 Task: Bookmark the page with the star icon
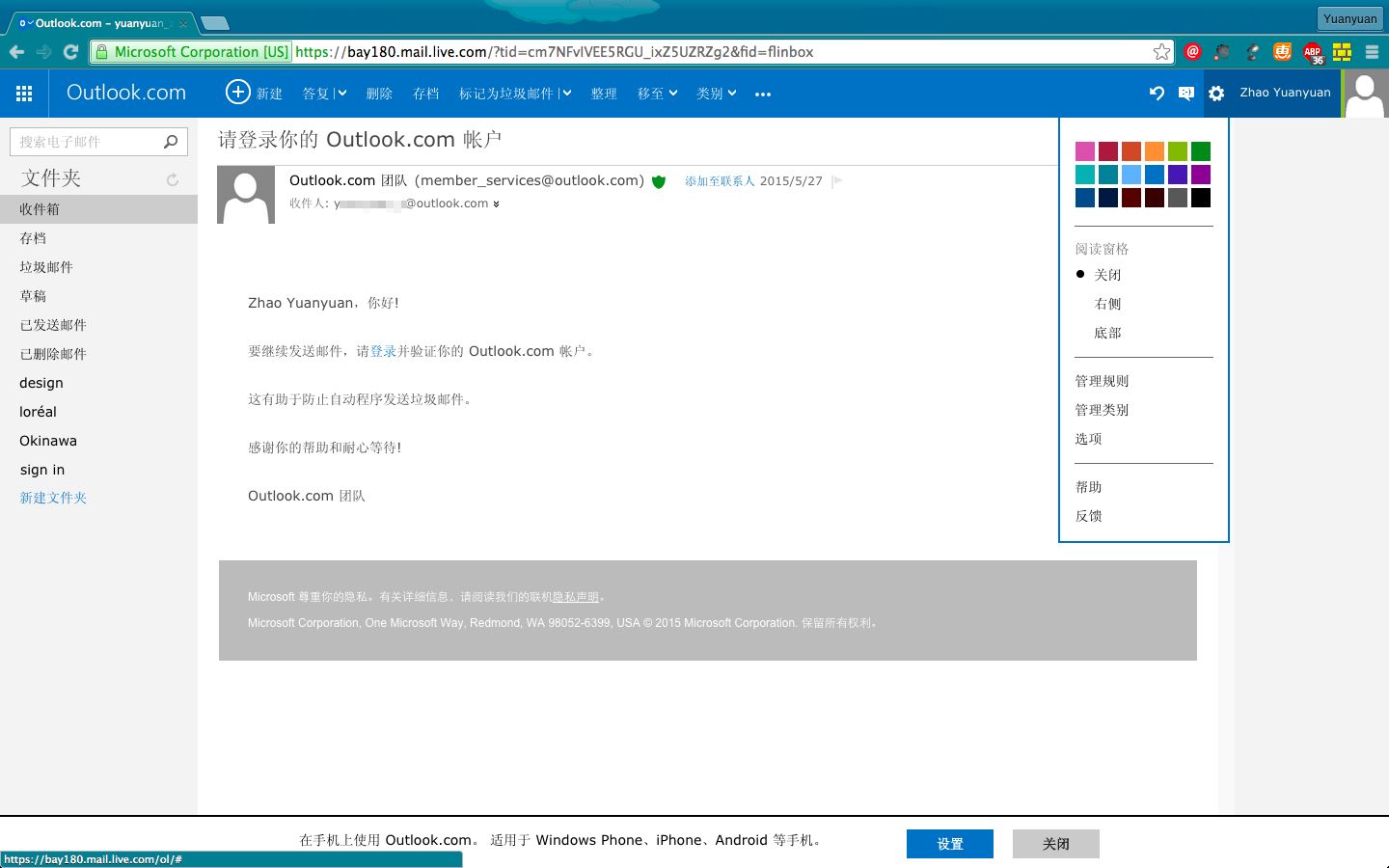click(1162, 52)
